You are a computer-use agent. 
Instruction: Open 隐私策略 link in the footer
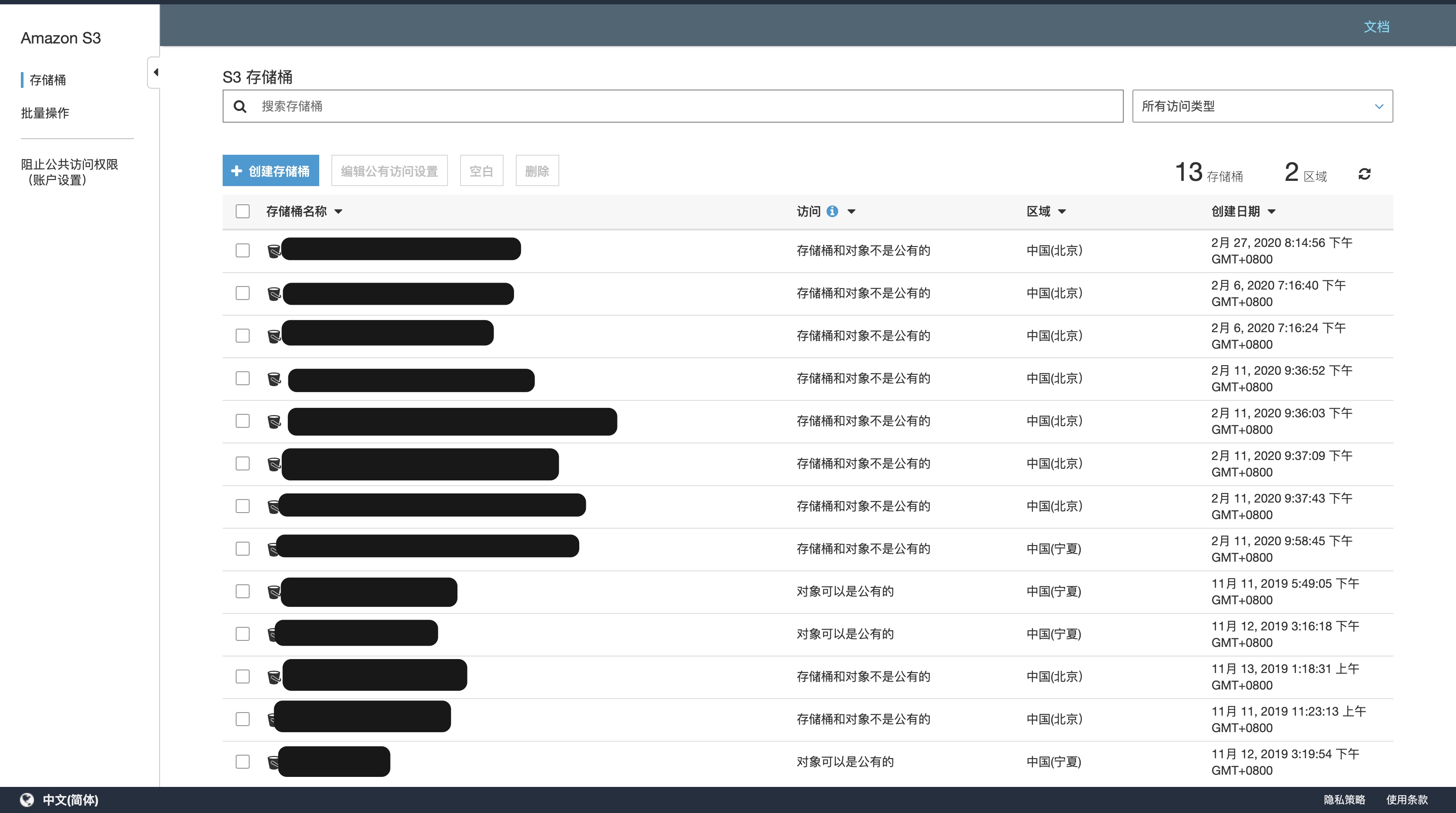coord(1344,800)
